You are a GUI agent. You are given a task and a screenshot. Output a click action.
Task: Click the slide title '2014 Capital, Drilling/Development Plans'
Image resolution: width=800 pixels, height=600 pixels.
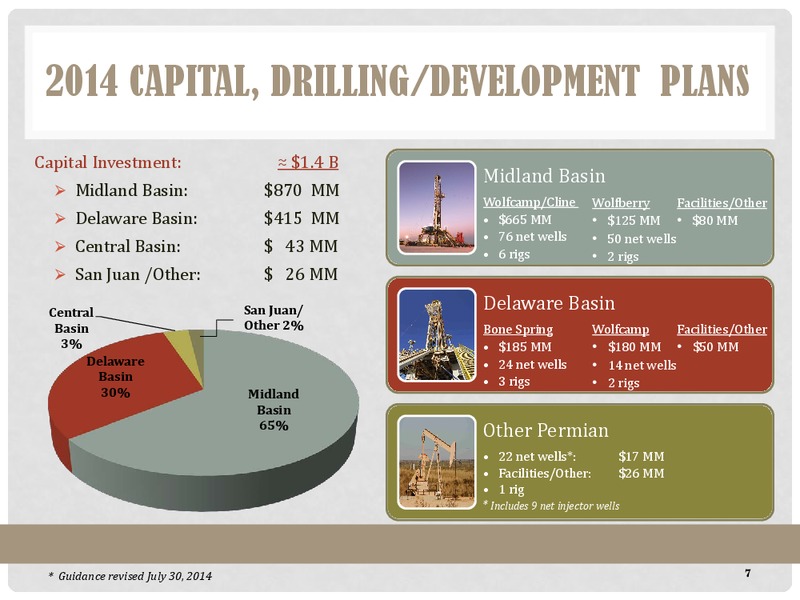(397, 81)
